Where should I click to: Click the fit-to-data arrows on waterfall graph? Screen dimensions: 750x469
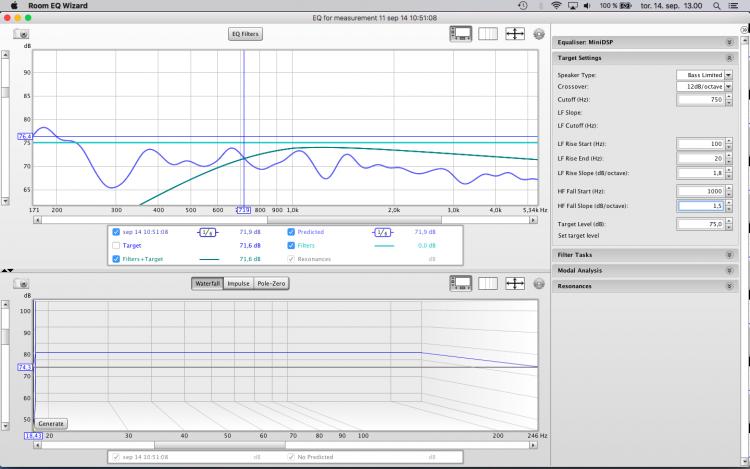click(x=515, y=284)
